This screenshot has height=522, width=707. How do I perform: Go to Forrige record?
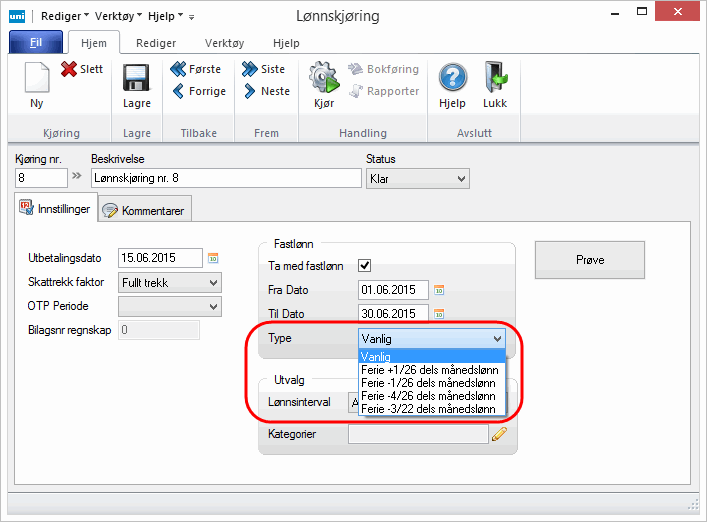tap(179, 91)
